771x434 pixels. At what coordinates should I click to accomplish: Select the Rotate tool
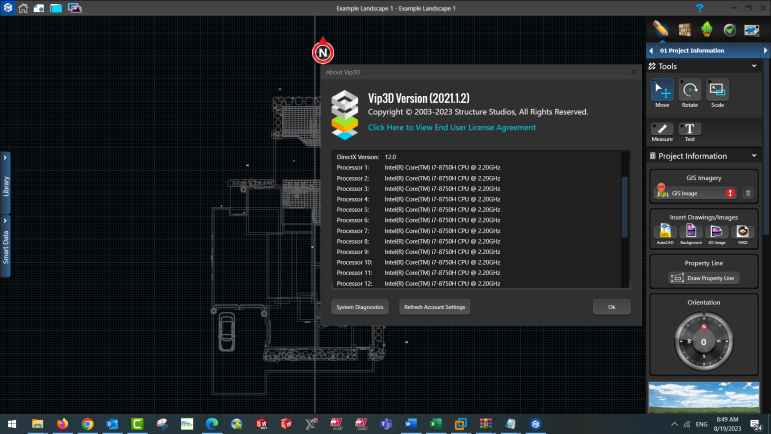click(x=689, y=94)
